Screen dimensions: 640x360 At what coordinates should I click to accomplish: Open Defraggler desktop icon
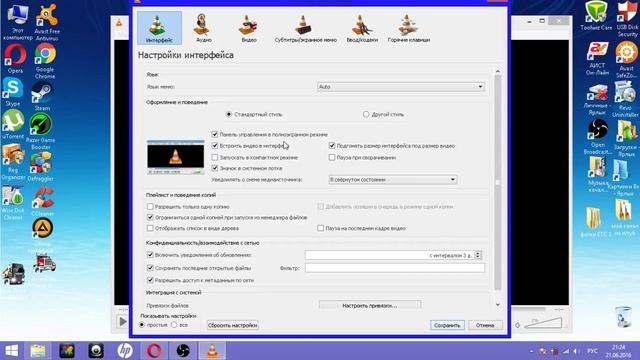click(40, 167)
